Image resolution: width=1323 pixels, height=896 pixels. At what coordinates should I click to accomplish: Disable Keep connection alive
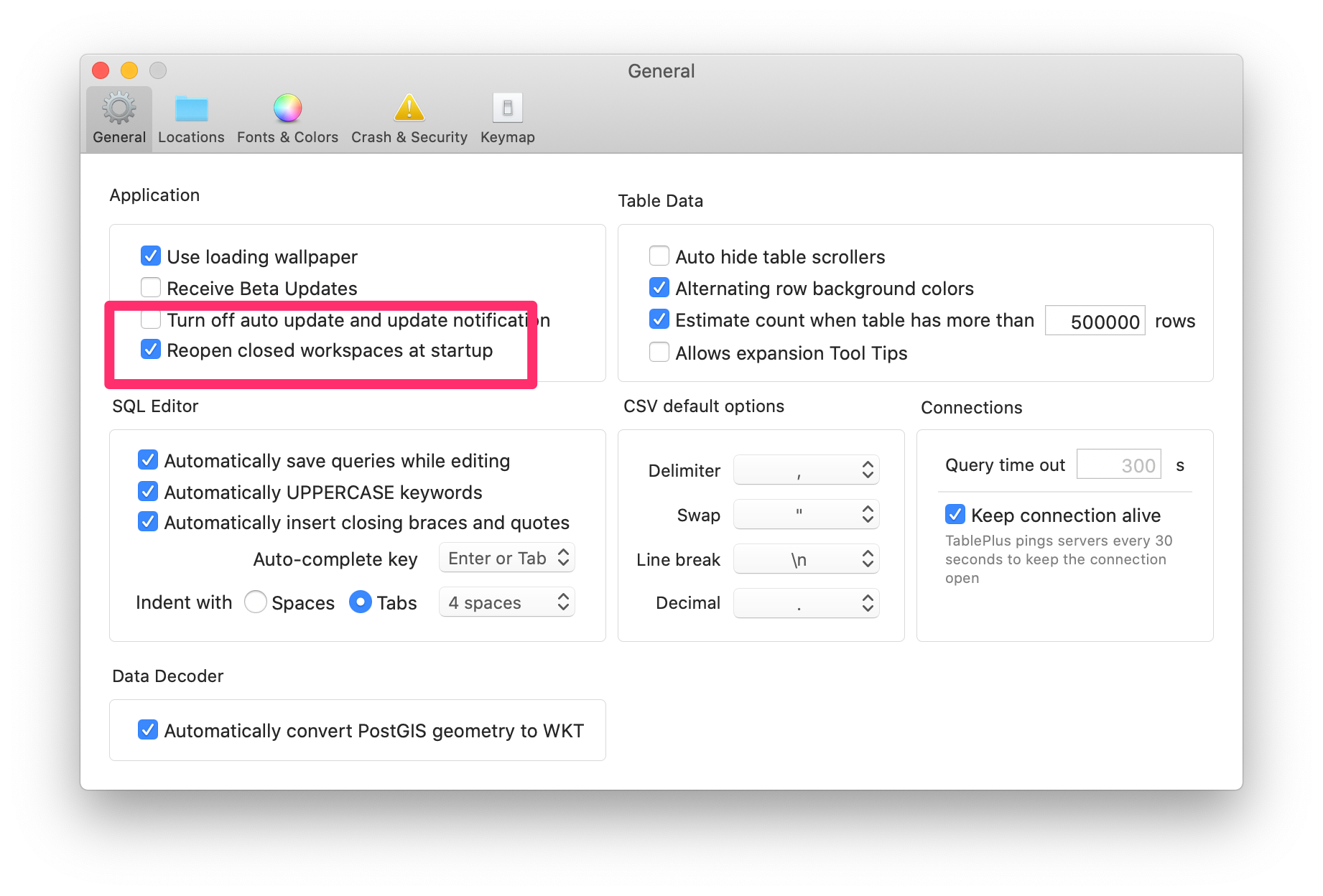[x=955, y=514]
